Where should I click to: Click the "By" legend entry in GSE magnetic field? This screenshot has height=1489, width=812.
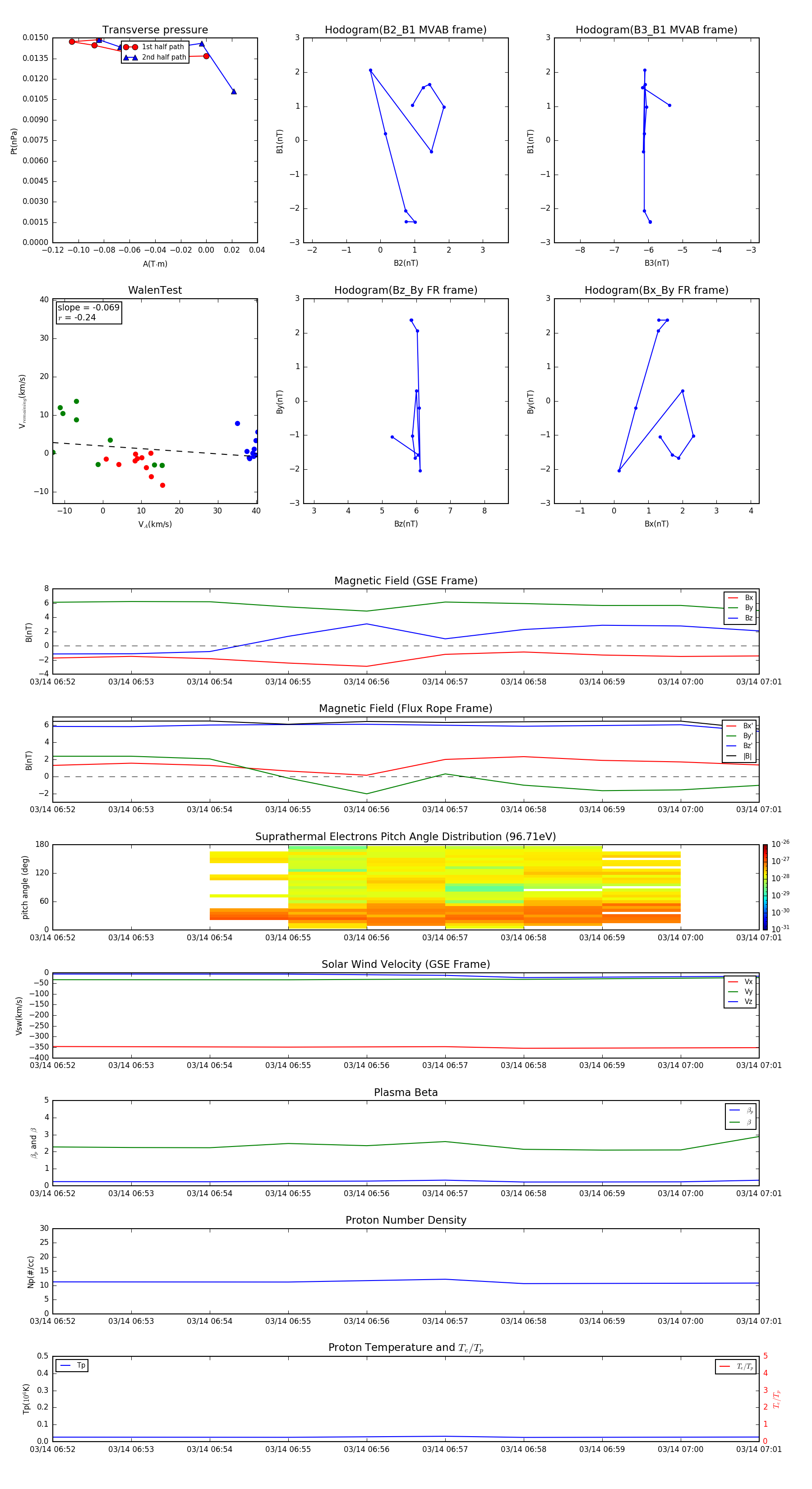pos(740,608)
